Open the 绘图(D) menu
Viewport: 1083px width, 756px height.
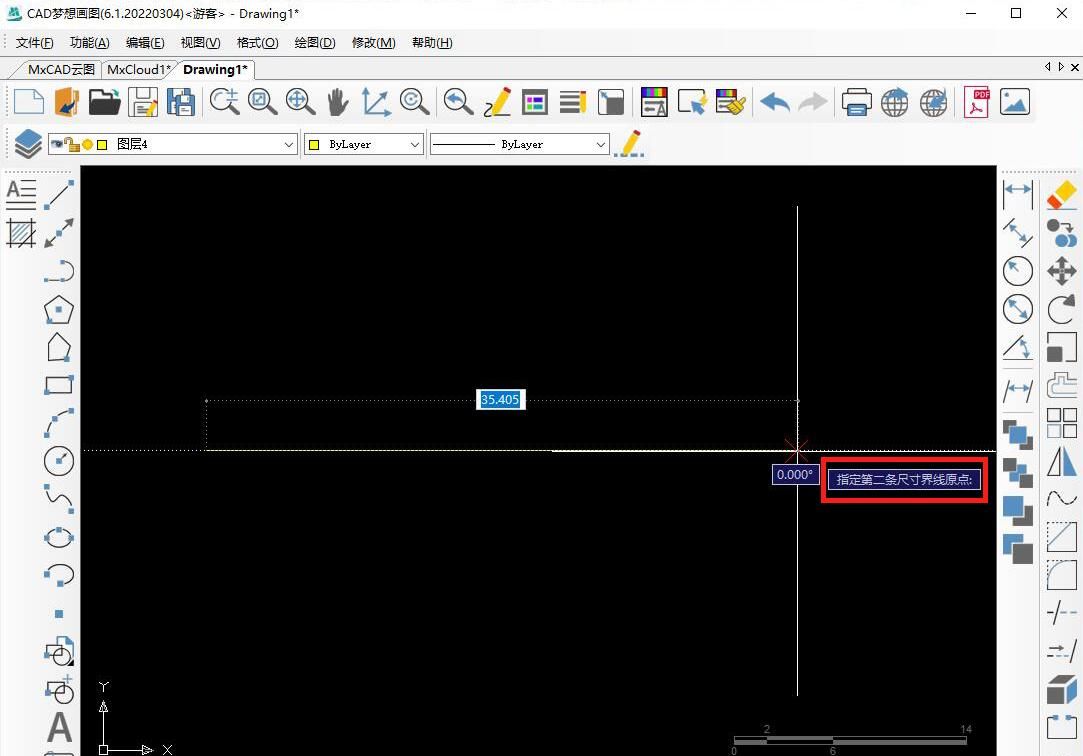(x=315, y=43)
